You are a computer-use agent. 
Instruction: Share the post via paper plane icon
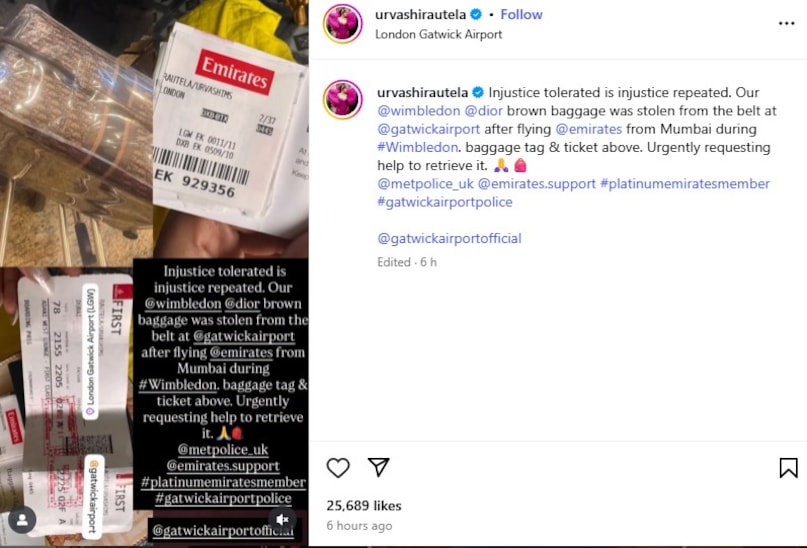[x=379, y=467]
